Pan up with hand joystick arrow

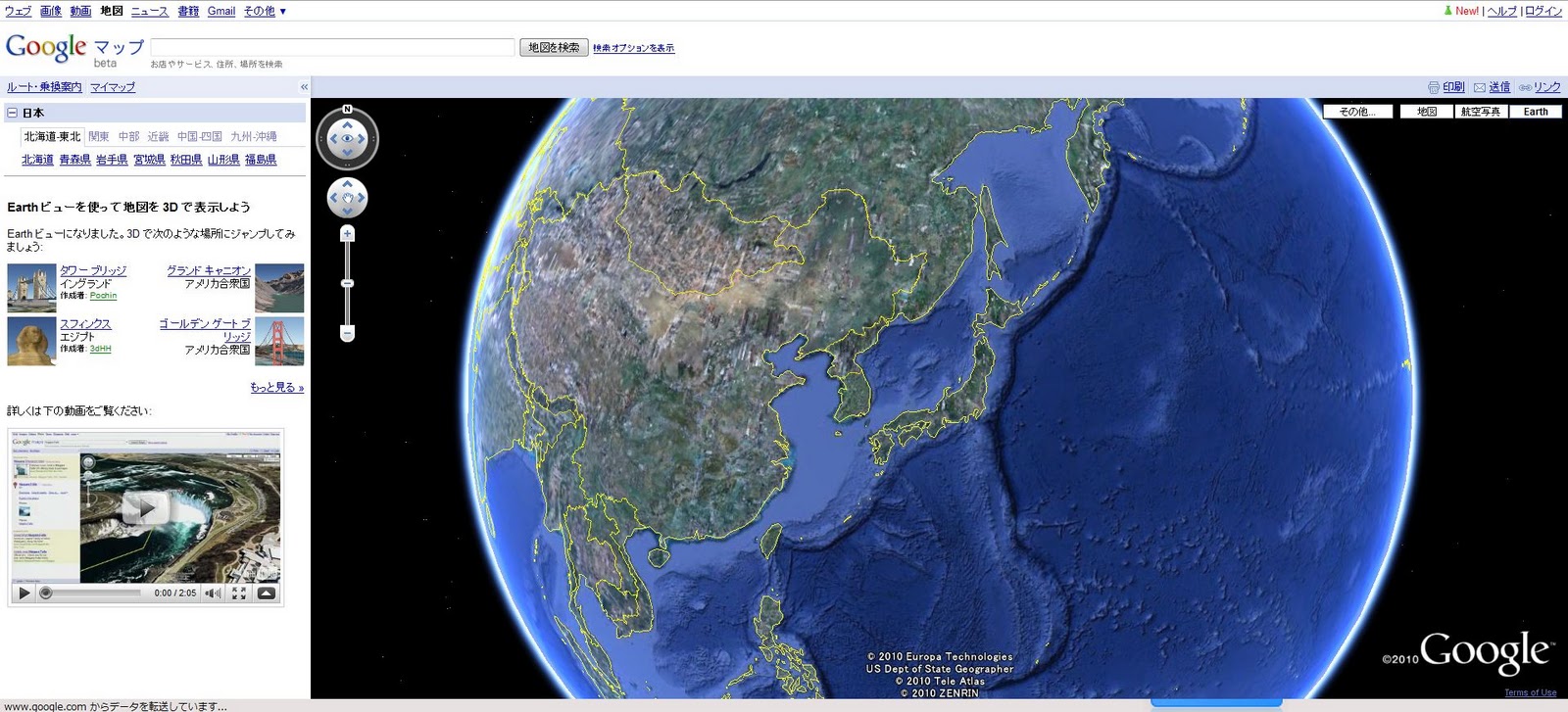coord(347,184)
